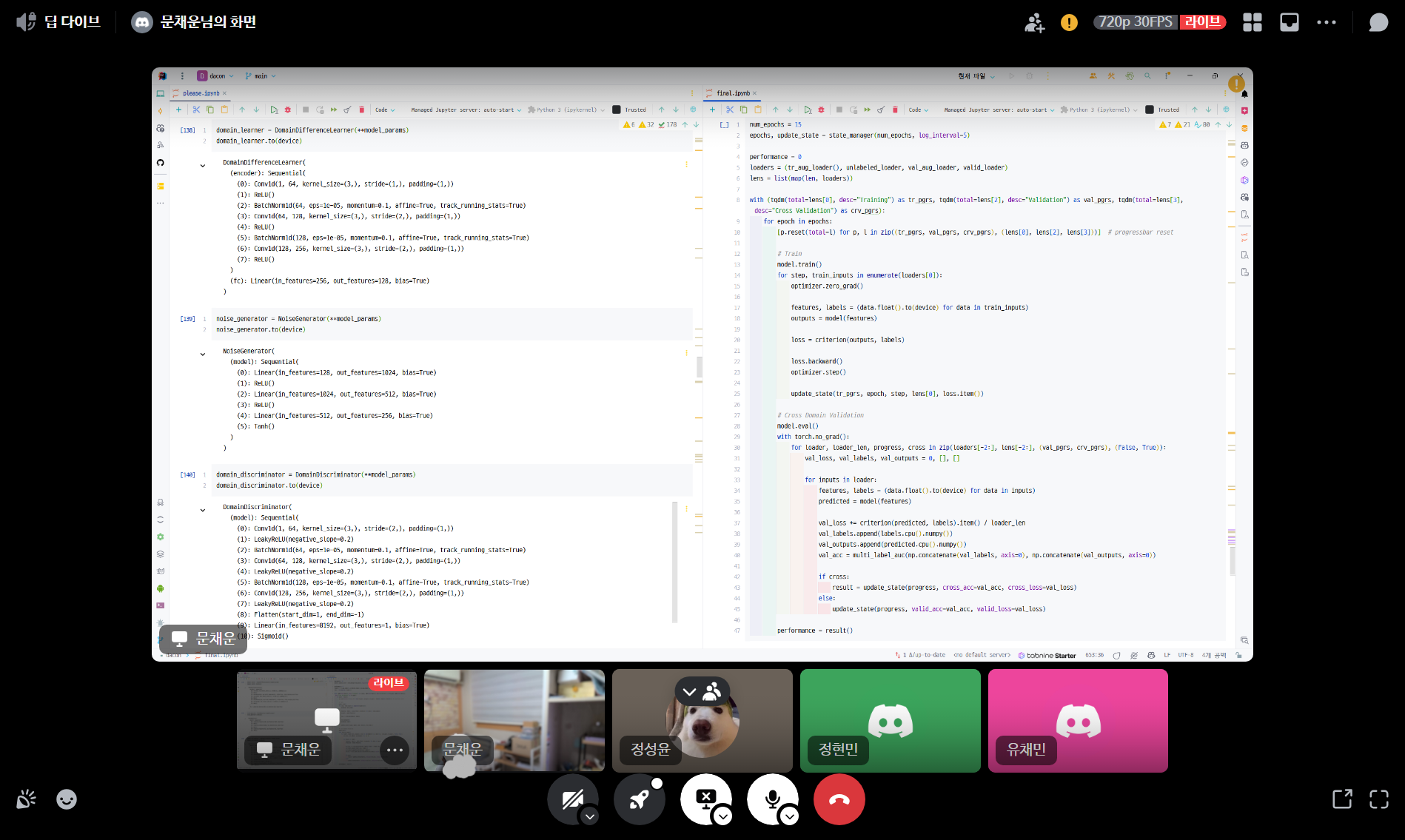Delete cell in final.ipynb toolbar
Screen dimensions: 1405x840
click(x=895, y=110)
